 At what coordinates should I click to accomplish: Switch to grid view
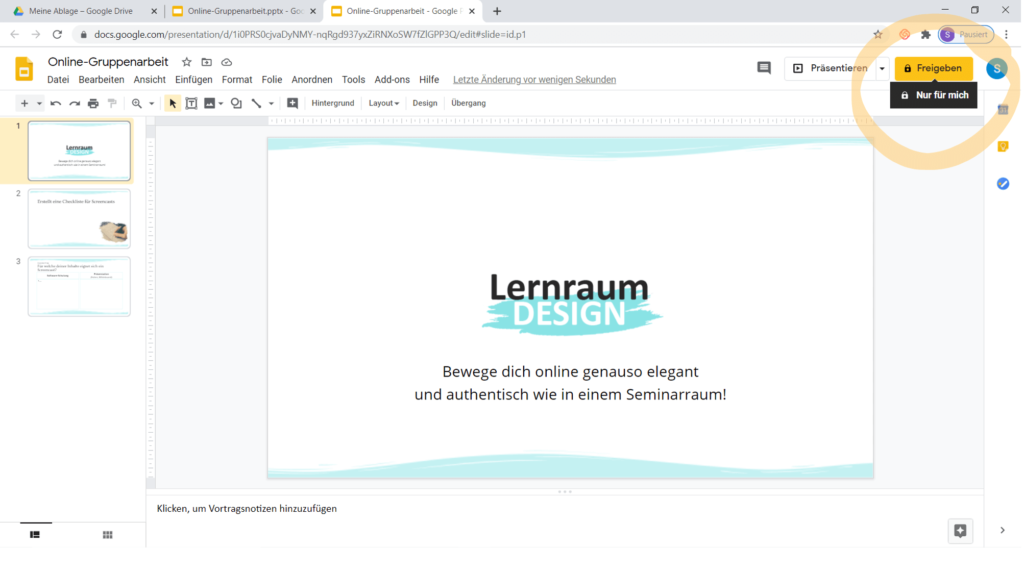pyautogui.click(x=108, y=535)
